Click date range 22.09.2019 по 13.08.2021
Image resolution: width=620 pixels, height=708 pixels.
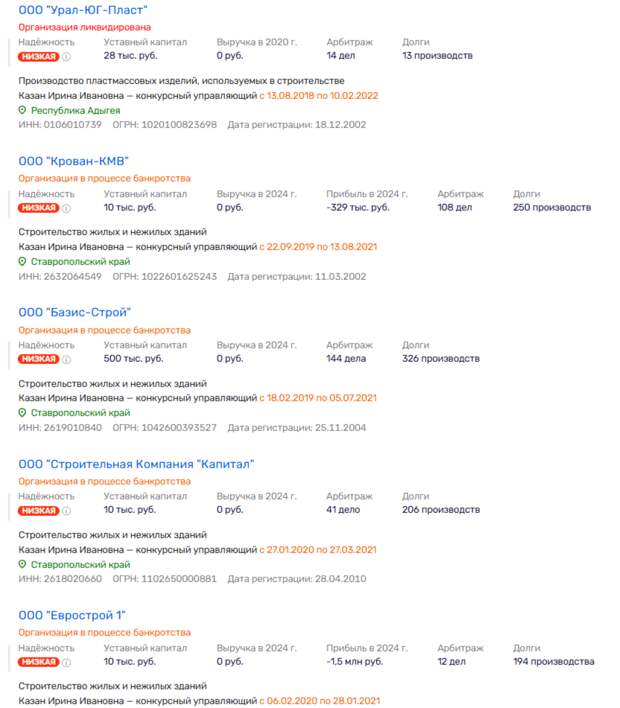coord(322,247)
